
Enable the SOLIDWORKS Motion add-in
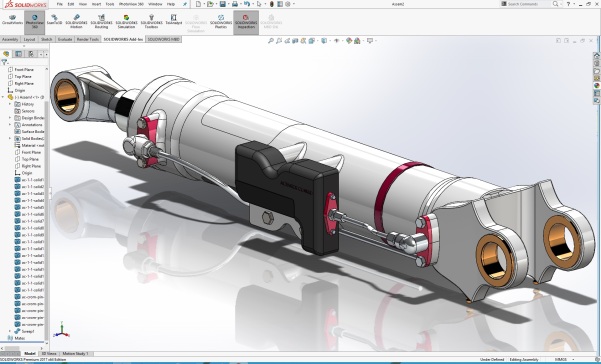(x=76, y=21)
